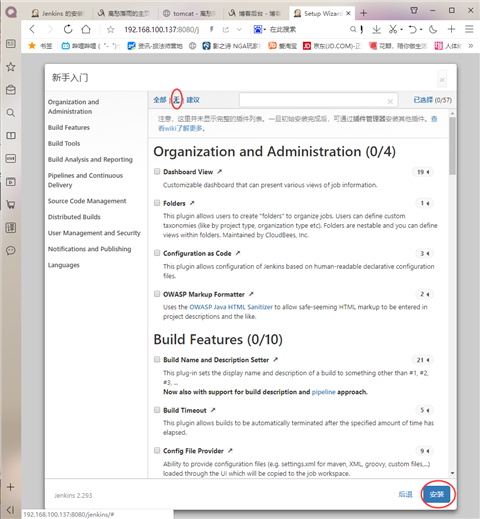Expand Dashboard View dependencies badge 19
This screenshot has height=519, width=480.
pyautogui.click(x=423, y=172)
